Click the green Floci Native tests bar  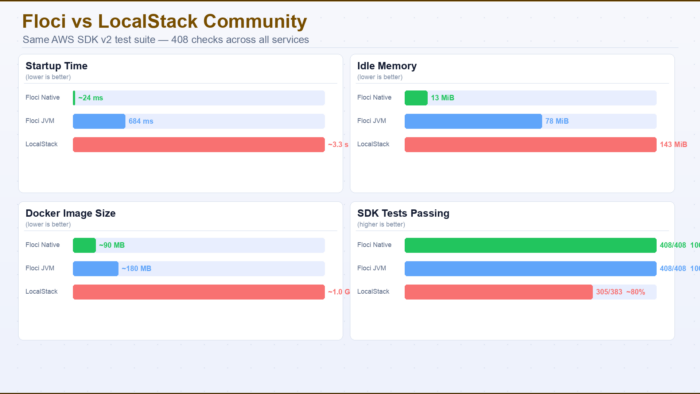[x=530, y=245]
